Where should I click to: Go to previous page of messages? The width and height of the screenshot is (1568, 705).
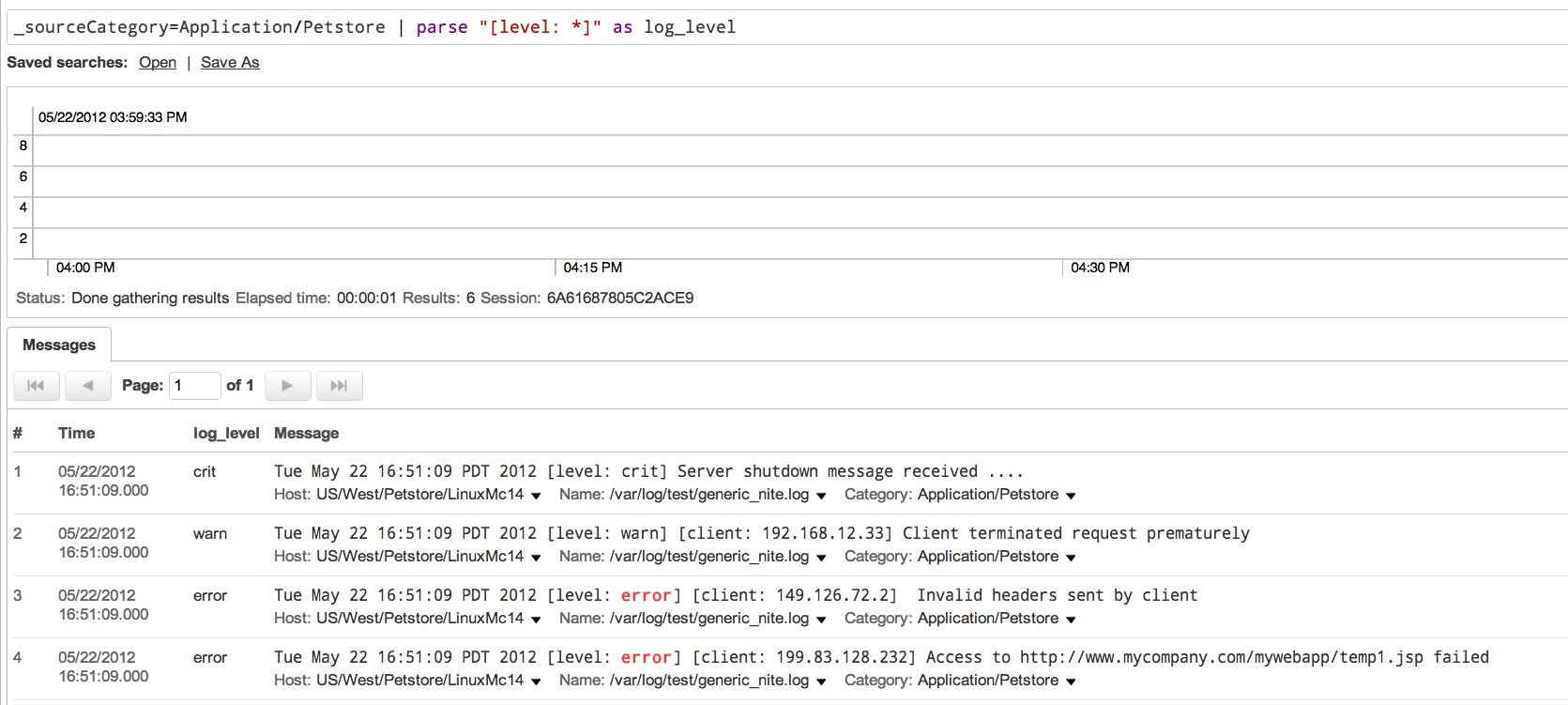pyautogui.click(x=88, y=386)
